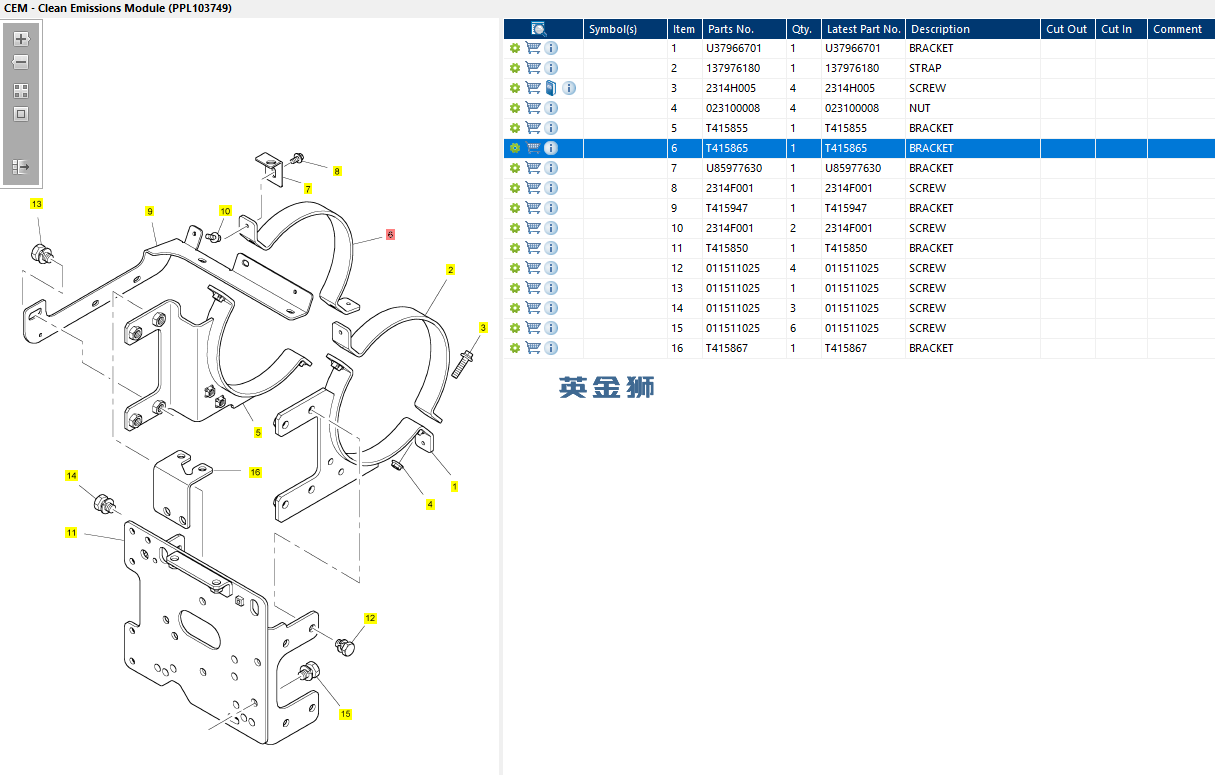Click parts number U85977630 cell
The width and height of the screenshot is (1215, 775).
[x=744, y=168]
